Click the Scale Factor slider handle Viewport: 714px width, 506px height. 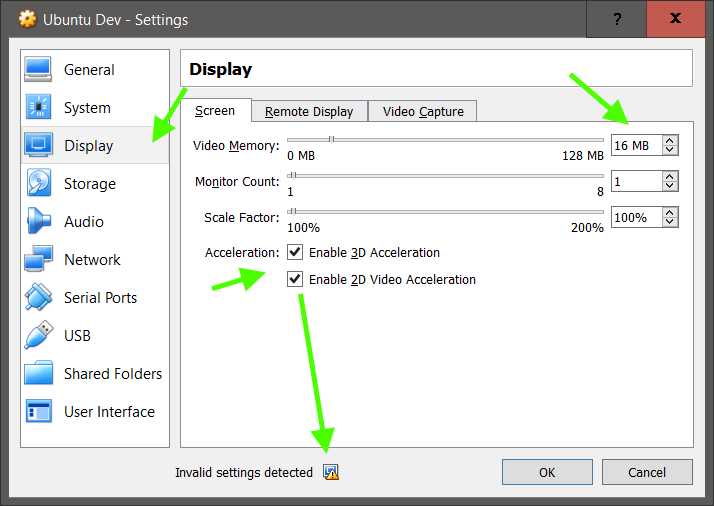(x=292, y=211)
